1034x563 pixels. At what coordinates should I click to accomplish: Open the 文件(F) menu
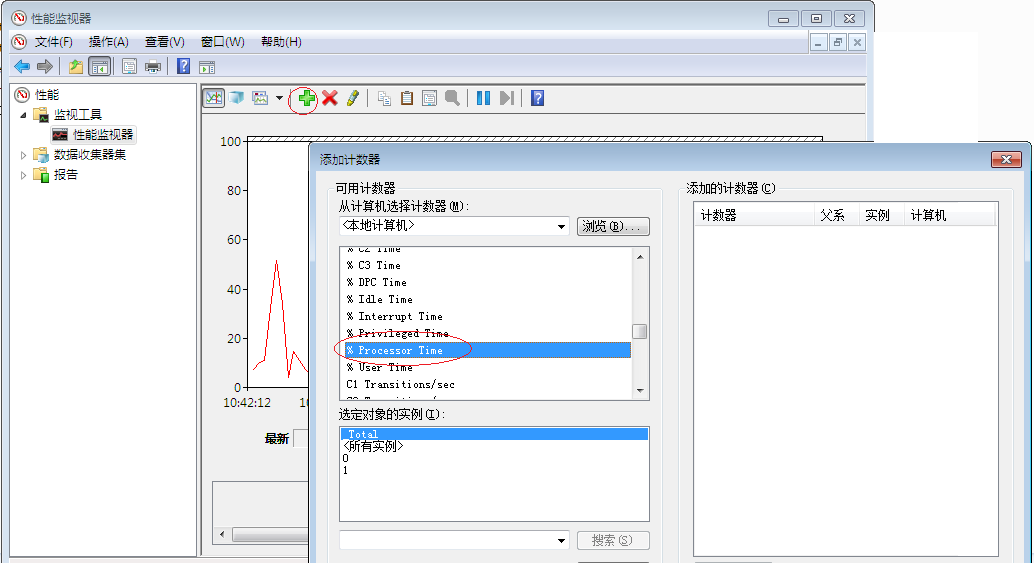[x=53, y=42]
